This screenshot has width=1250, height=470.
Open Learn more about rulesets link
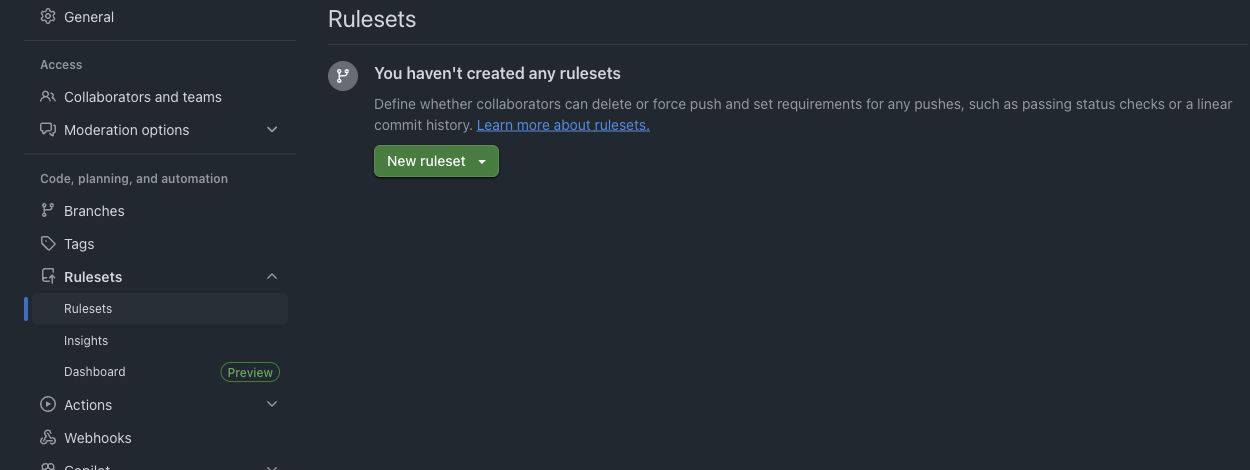click(563, 125)
